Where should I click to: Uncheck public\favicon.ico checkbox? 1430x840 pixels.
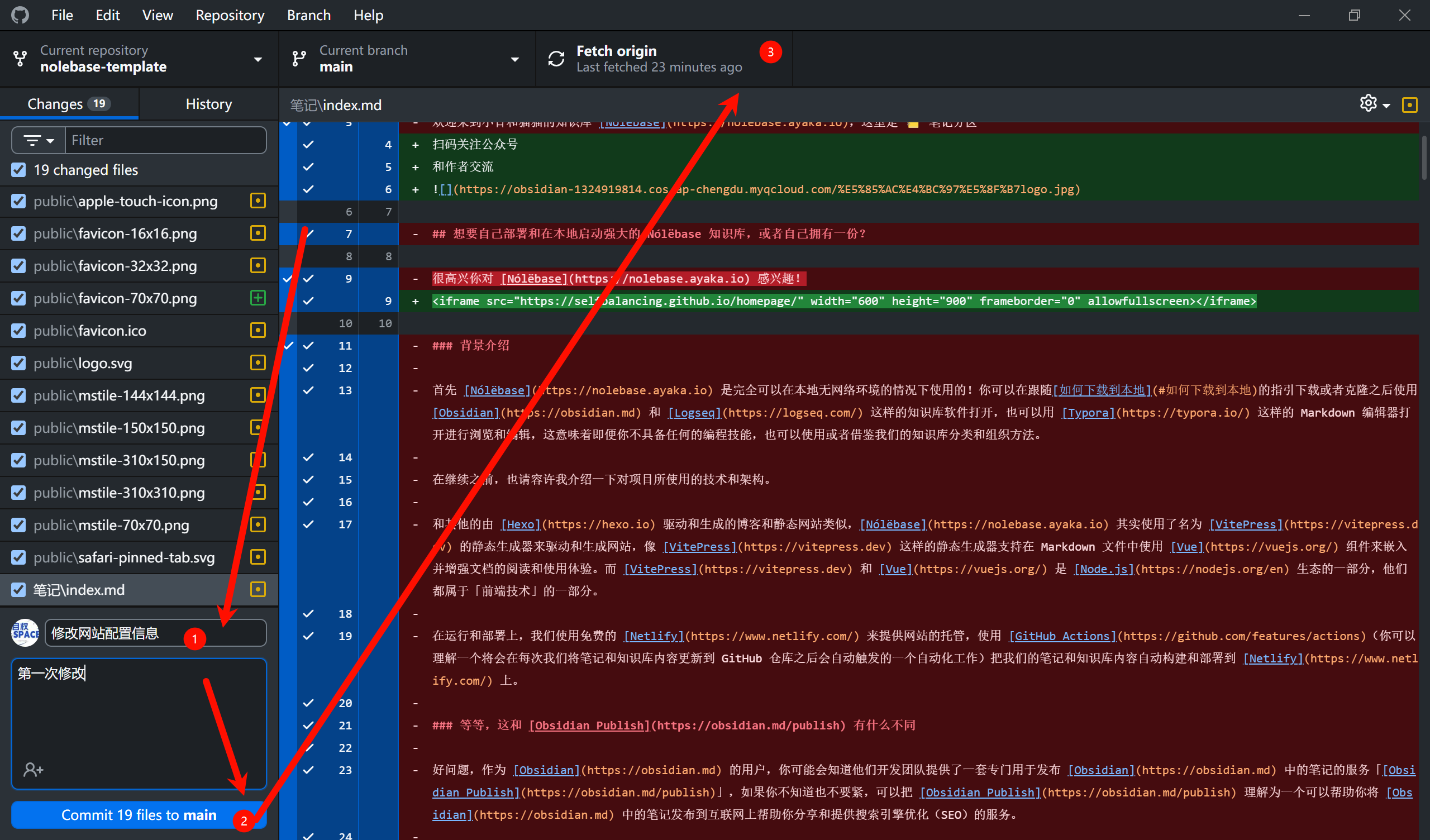pos(19,330)
